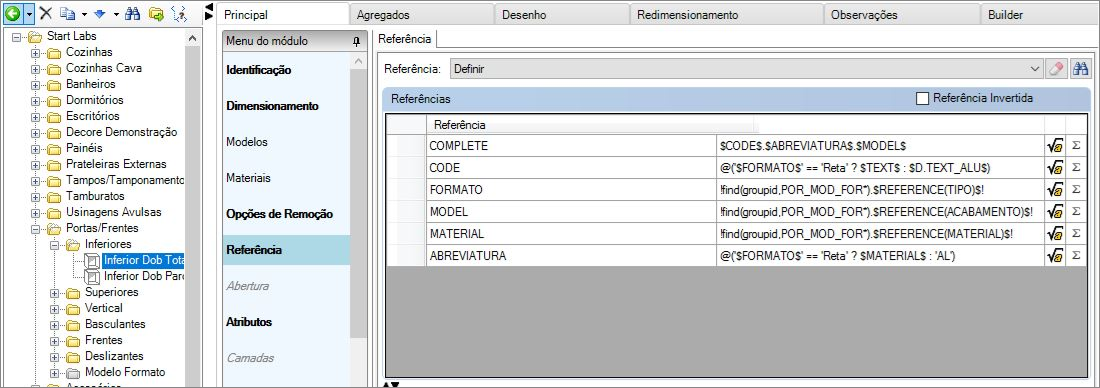
Task: Enable the Referência Invertida checkbox
Action: [923, 98]
